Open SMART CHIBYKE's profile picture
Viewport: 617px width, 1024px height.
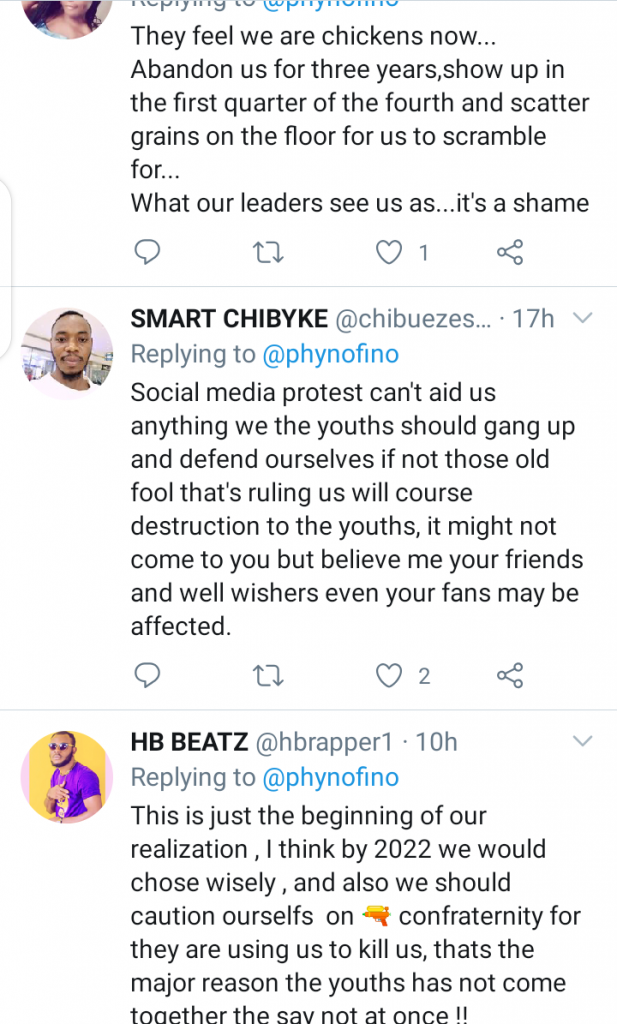tap(67, 353)
